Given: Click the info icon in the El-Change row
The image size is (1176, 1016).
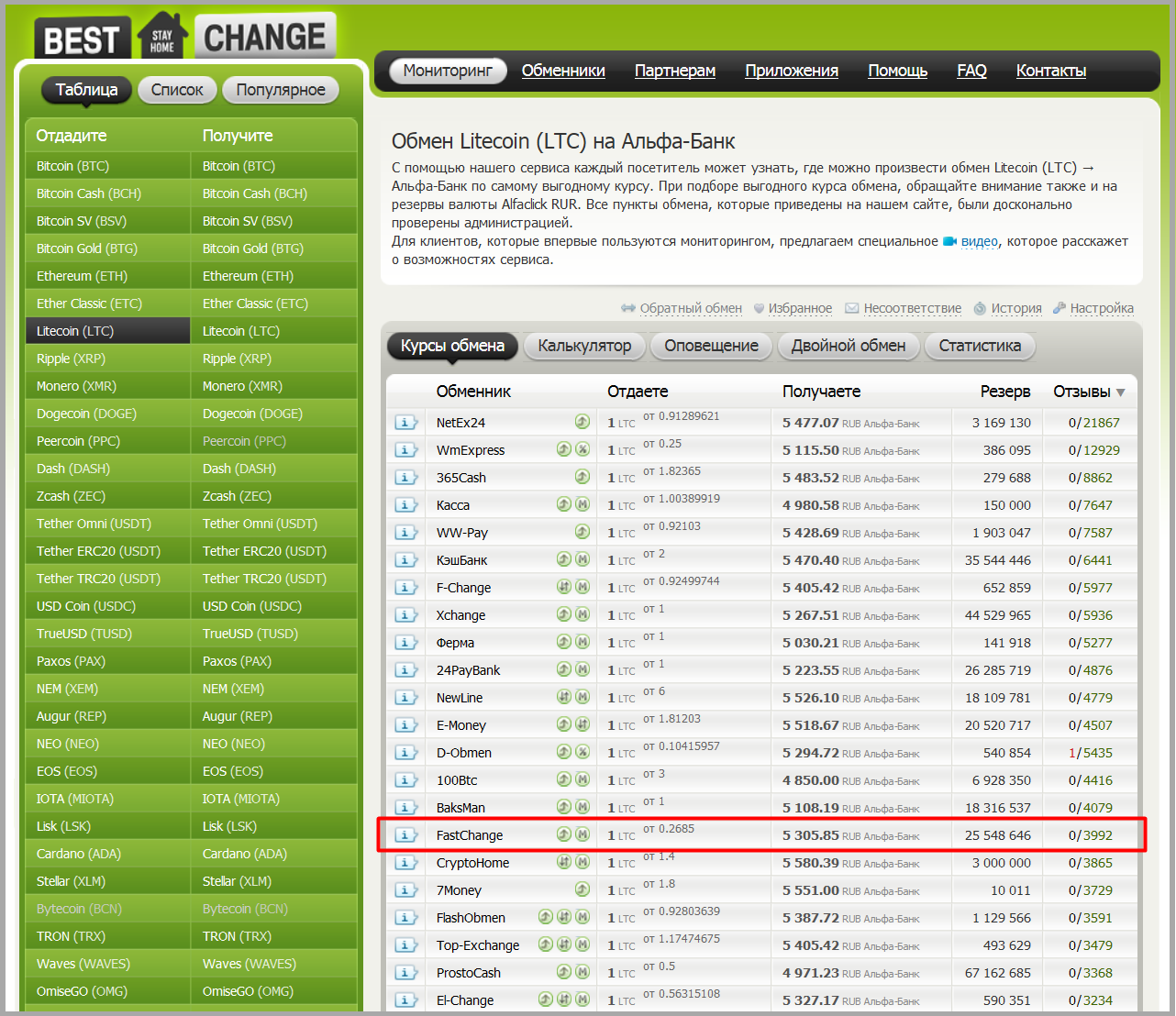Looking at the screenshot, I should pos(405,1000).
